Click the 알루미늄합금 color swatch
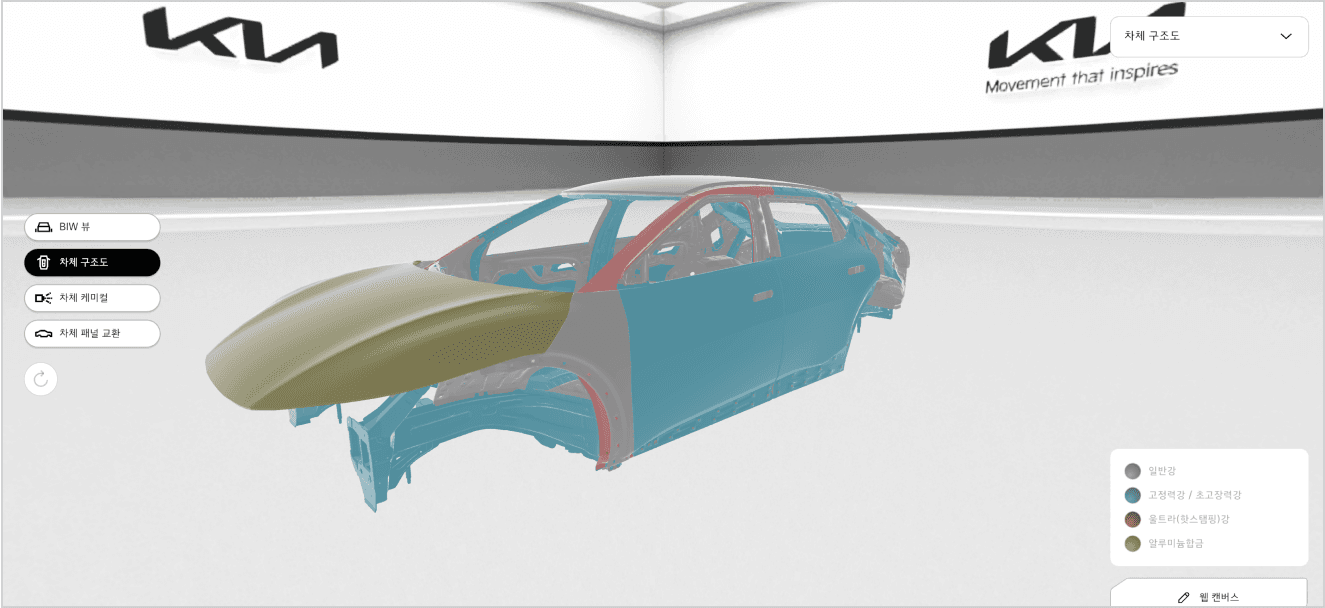The width and height of the screenshot is (1325, 608). [x=1133, y=544]
